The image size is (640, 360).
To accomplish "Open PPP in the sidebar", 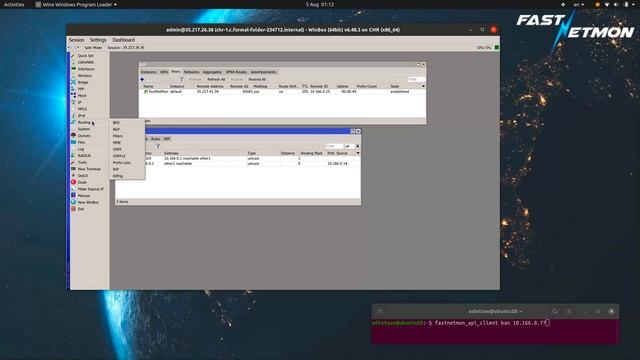I will tap(81, 89).
